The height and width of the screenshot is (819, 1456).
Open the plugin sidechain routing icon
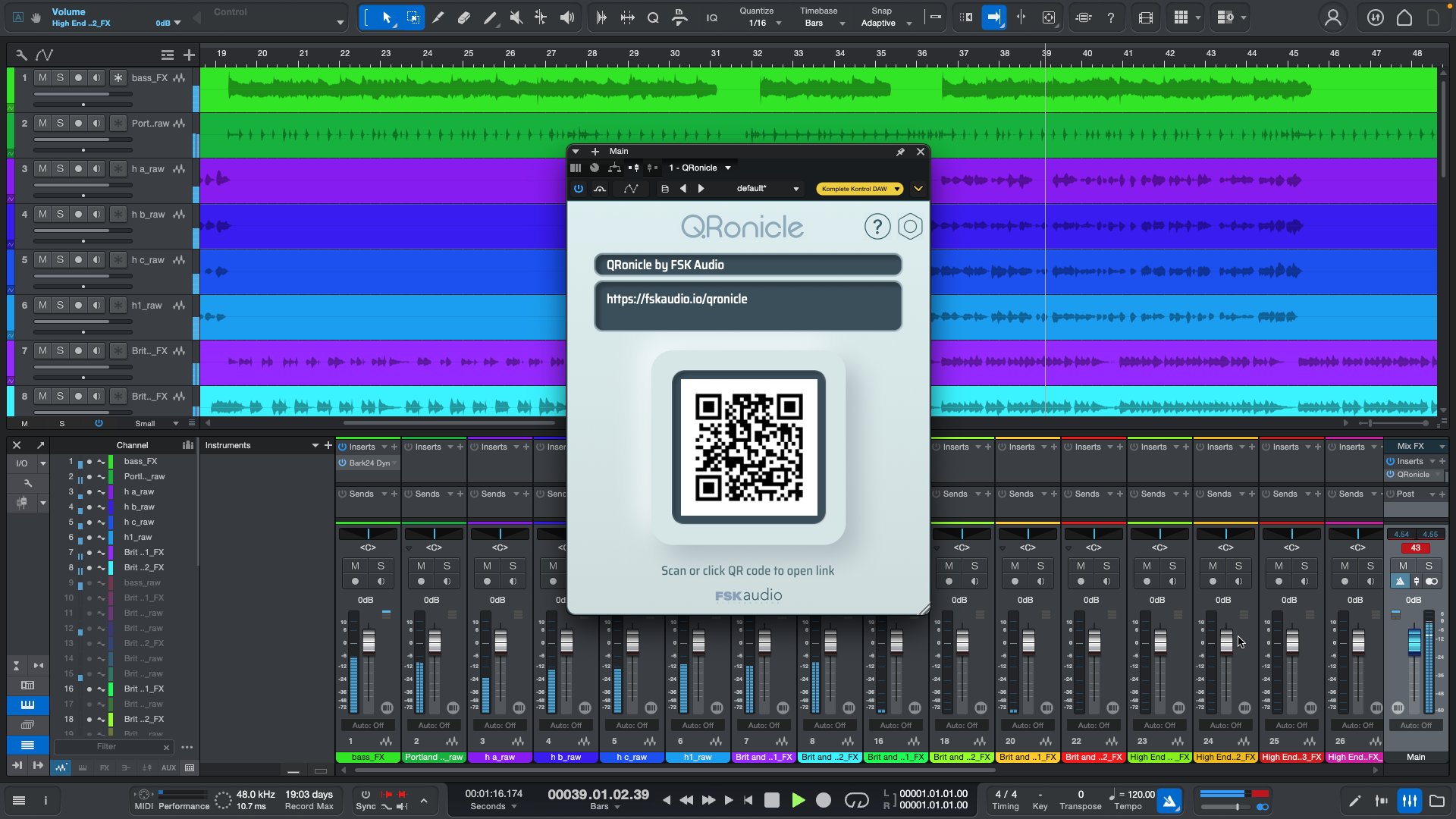[614, 168]
